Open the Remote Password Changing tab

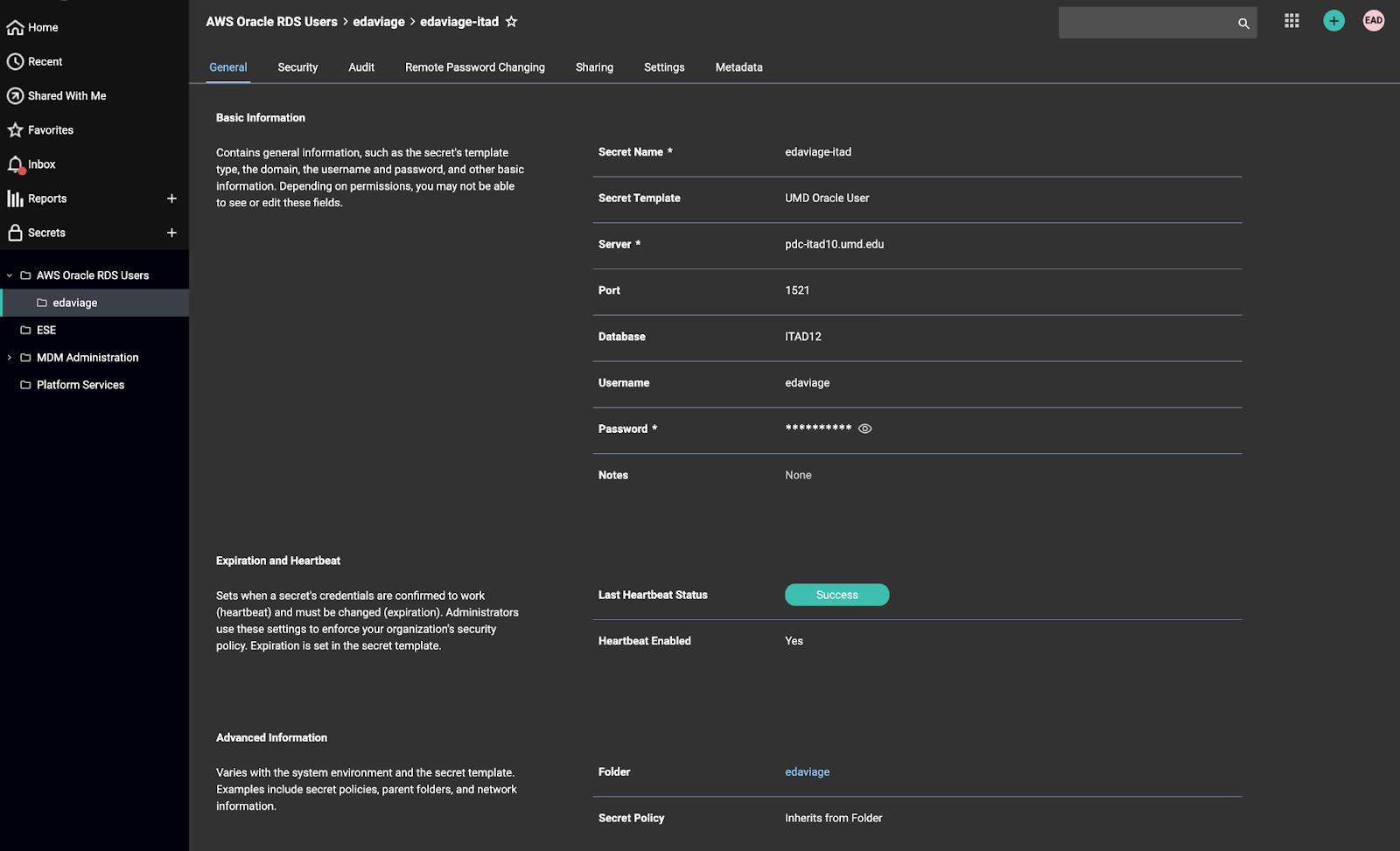[x=474, y=67]
